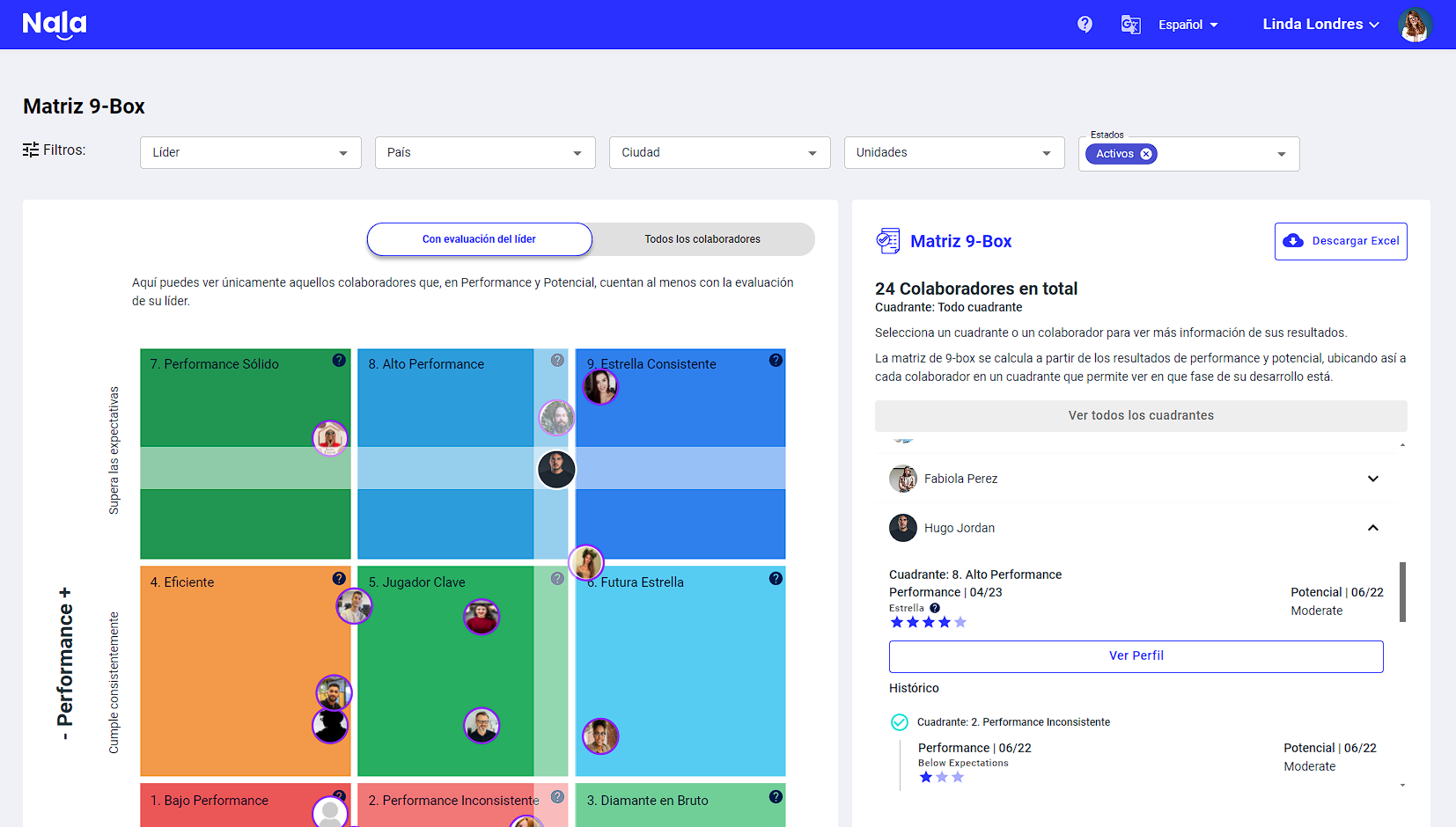This screenshot has height=827, width=1456.
Task: Click the gray-bearded man avatar in Alto Performance
Action: [556, 418]
